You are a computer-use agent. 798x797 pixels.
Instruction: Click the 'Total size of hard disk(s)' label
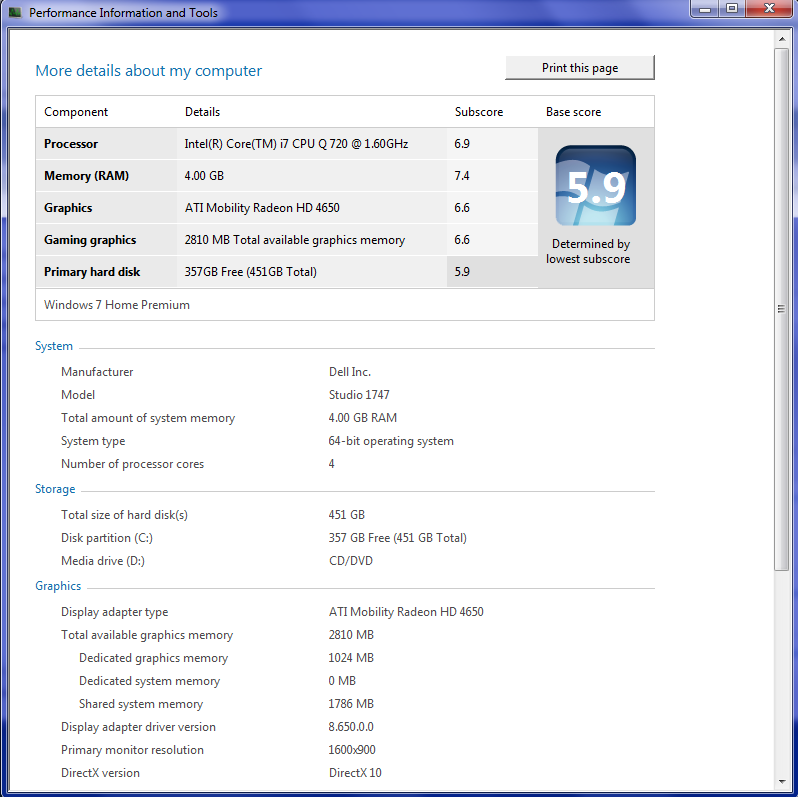click(124, 515)
